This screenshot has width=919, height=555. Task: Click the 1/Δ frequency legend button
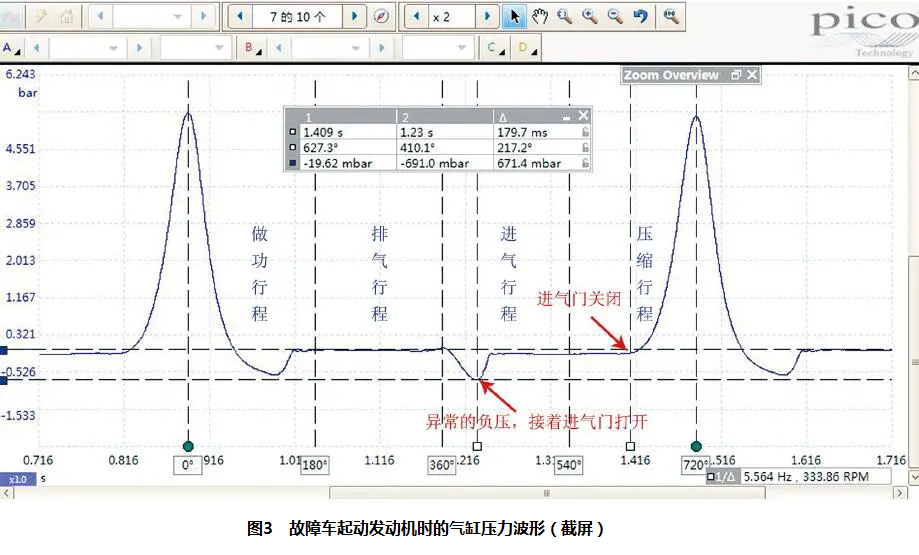coord(723,477)
